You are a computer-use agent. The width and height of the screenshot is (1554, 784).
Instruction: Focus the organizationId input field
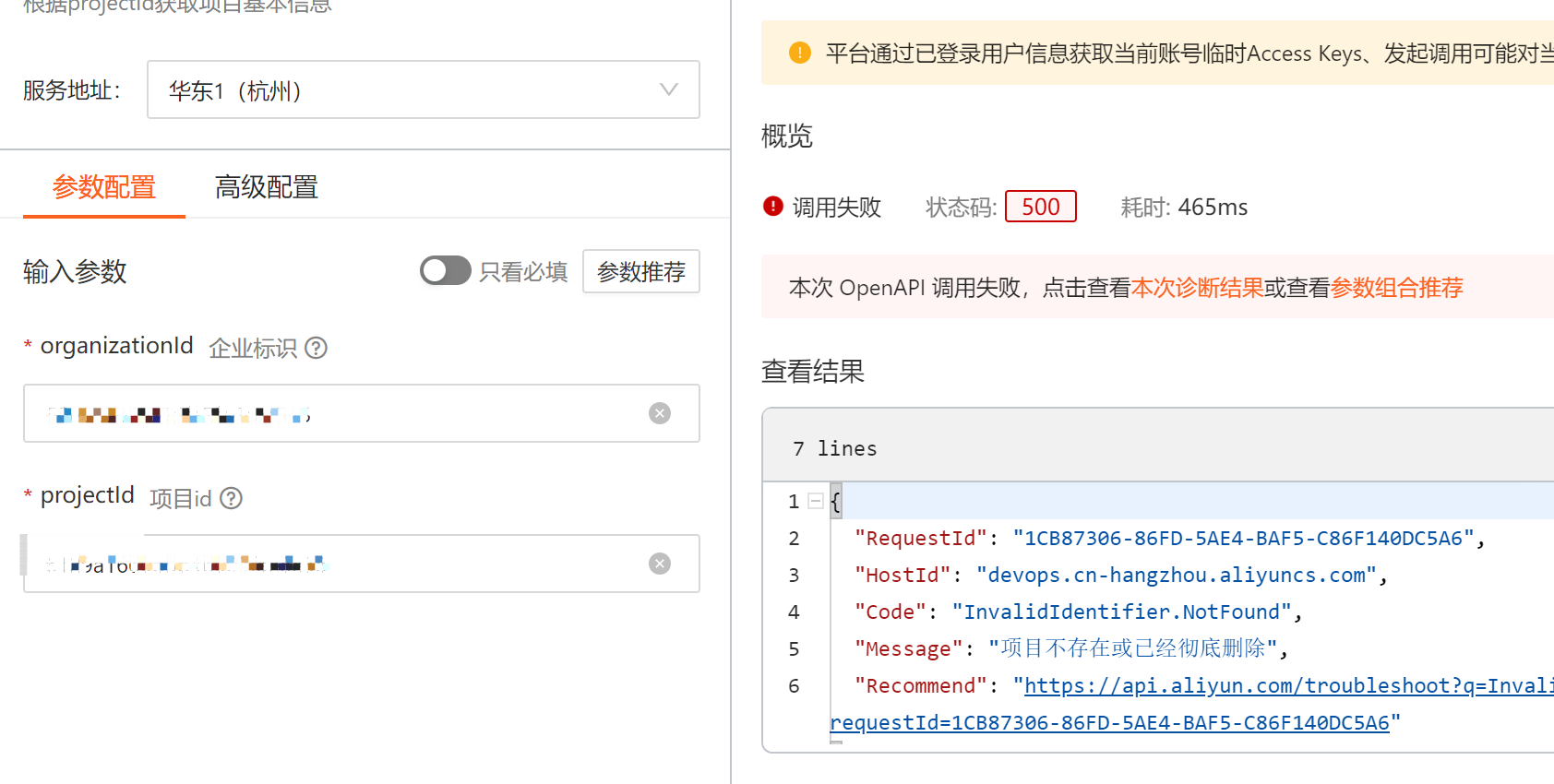[x=362, y=413]
